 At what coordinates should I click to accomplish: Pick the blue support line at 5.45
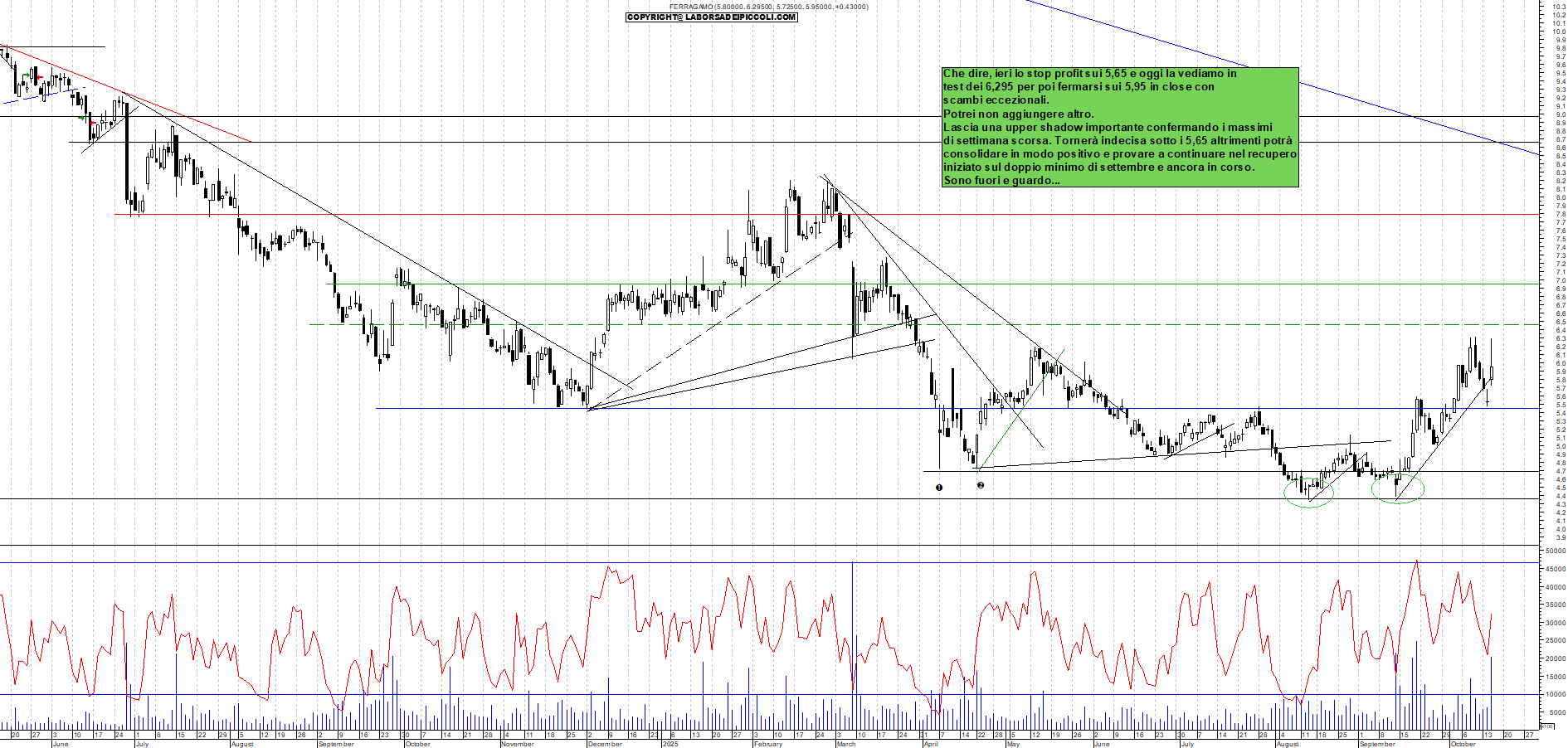coord(747,408)
